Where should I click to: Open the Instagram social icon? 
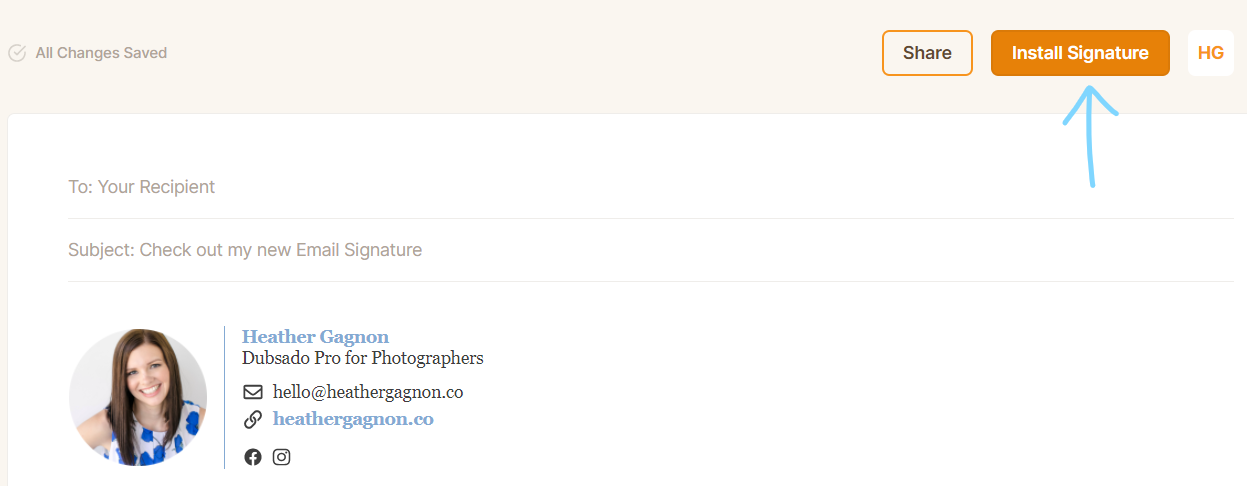click(282, 457)
